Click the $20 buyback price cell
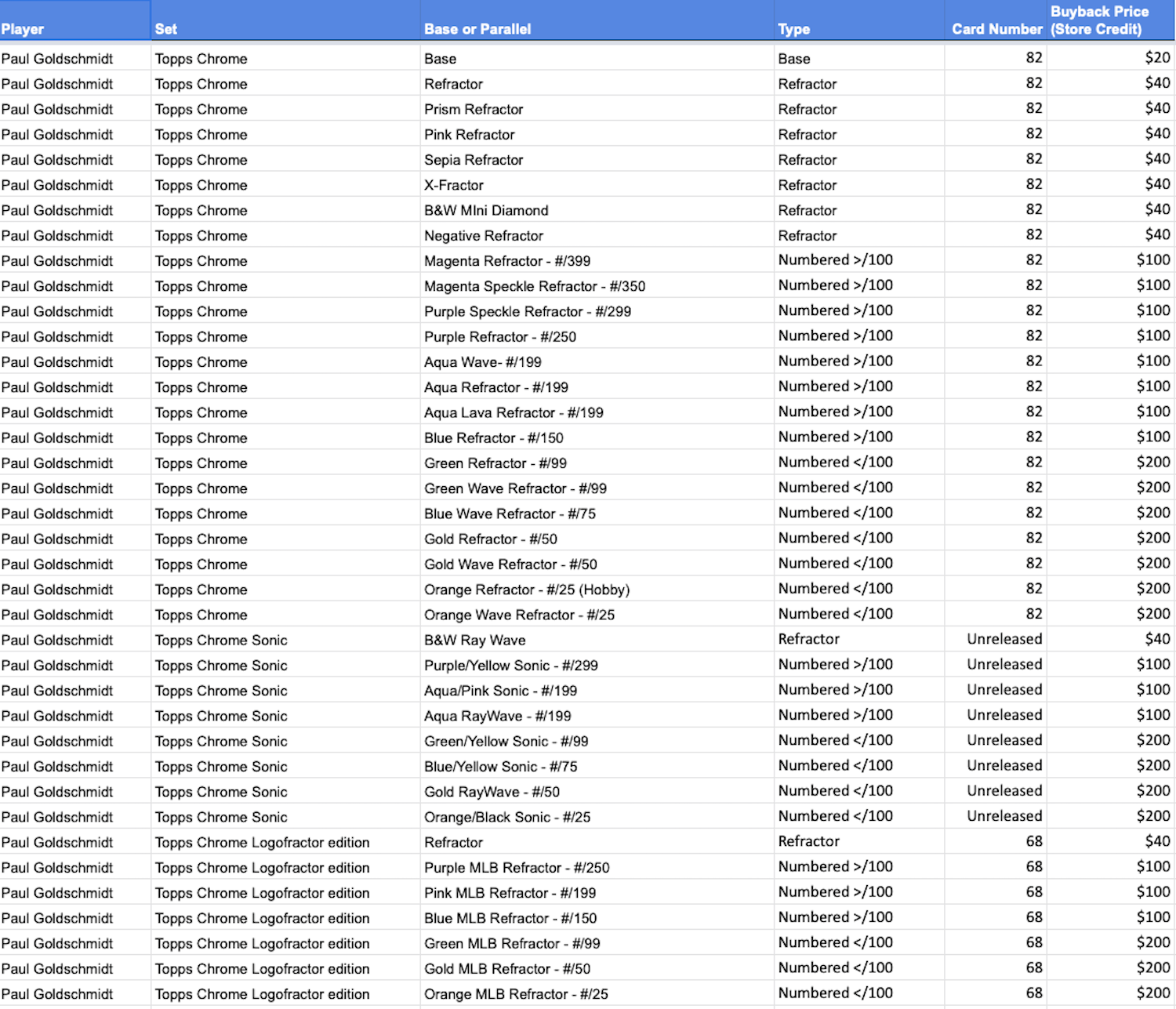The height and width of the screenshot is (1009, 1176). (x=1156, y=58)
